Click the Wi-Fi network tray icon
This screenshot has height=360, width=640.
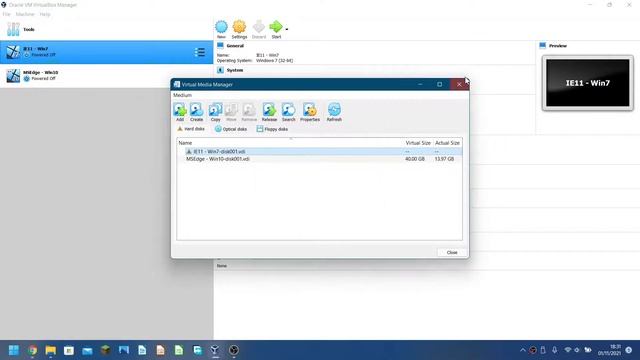click(x=567, y=350)
